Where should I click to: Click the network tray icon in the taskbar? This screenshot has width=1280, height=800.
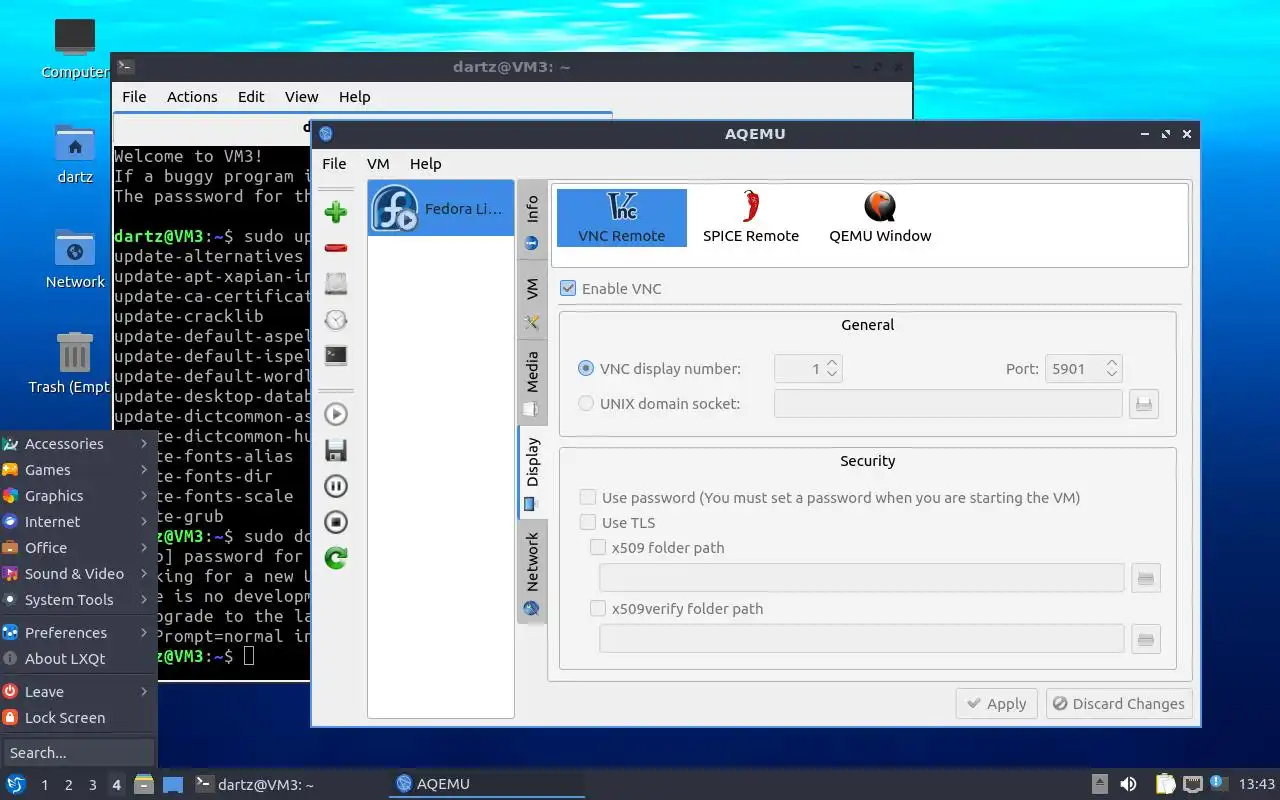(1192, 784)
